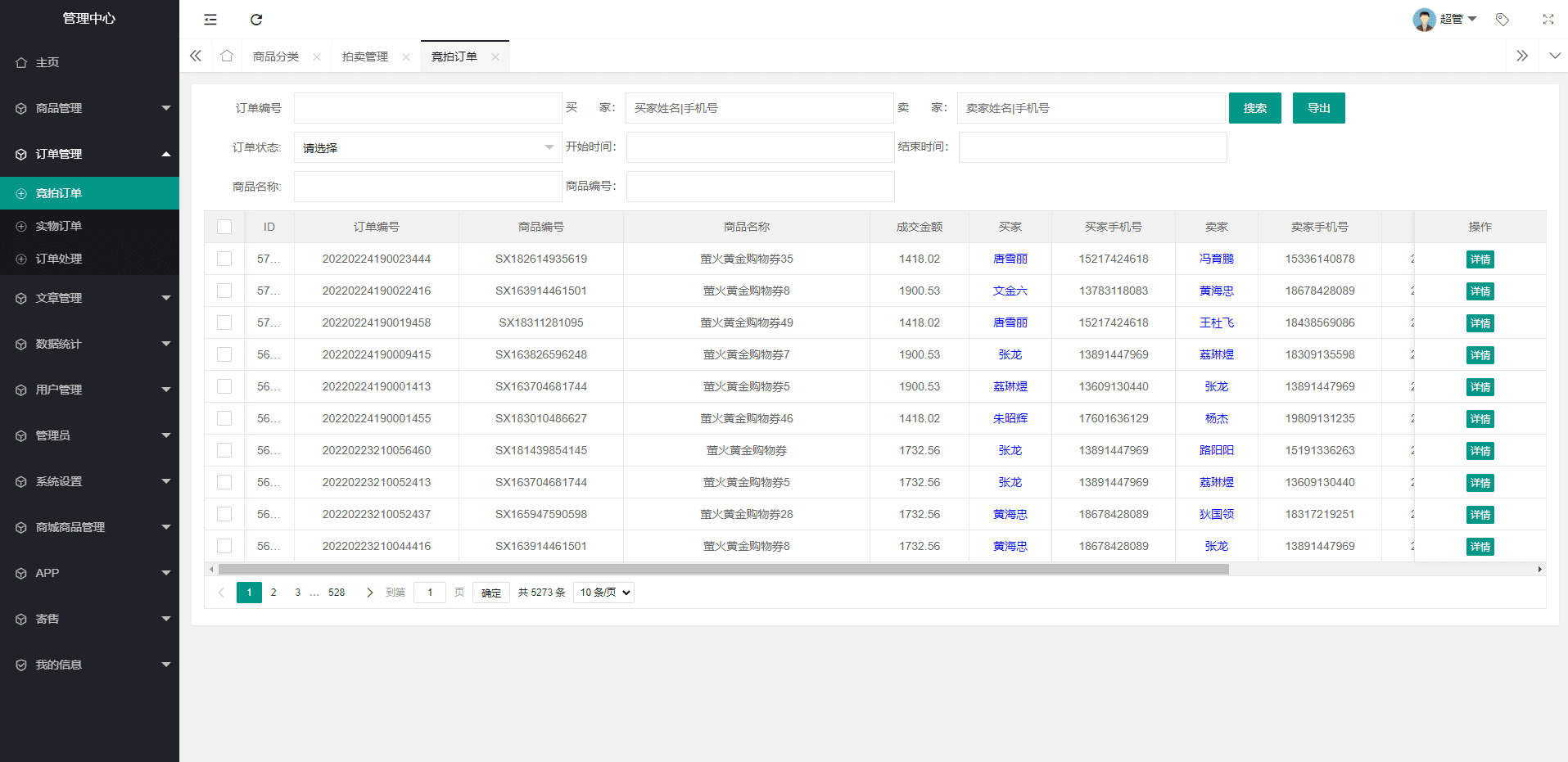The height and width of the screenshot is (762, 1568).
Task: Open the 10 条/页 page size selector
Action: 603,593
